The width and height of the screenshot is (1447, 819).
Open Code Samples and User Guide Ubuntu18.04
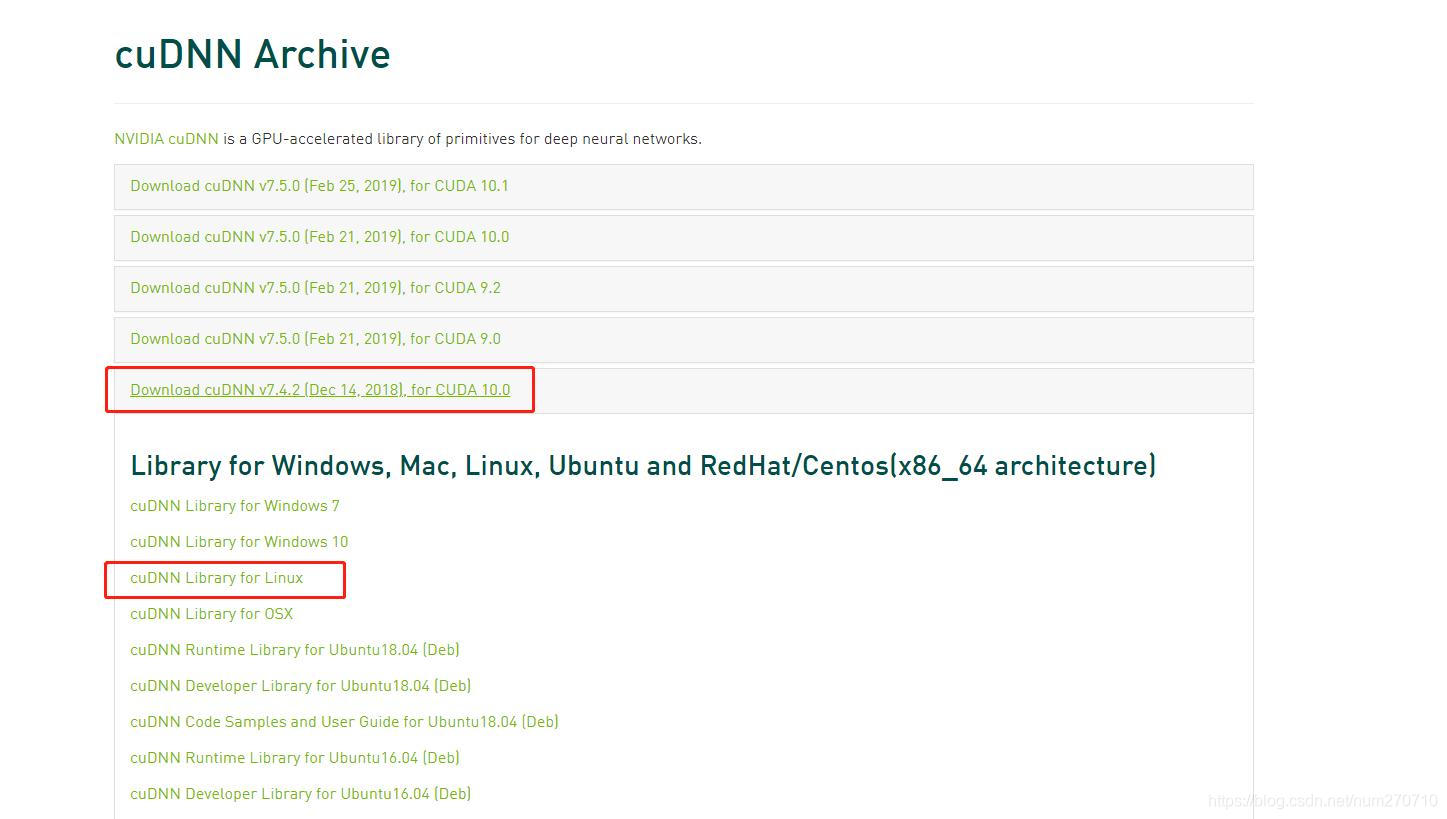(344, 722)
